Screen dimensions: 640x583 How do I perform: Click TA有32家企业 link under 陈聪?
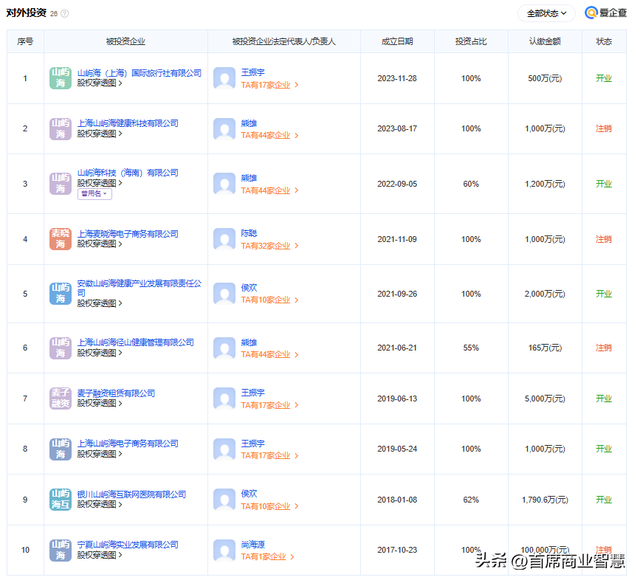[269, 246]
